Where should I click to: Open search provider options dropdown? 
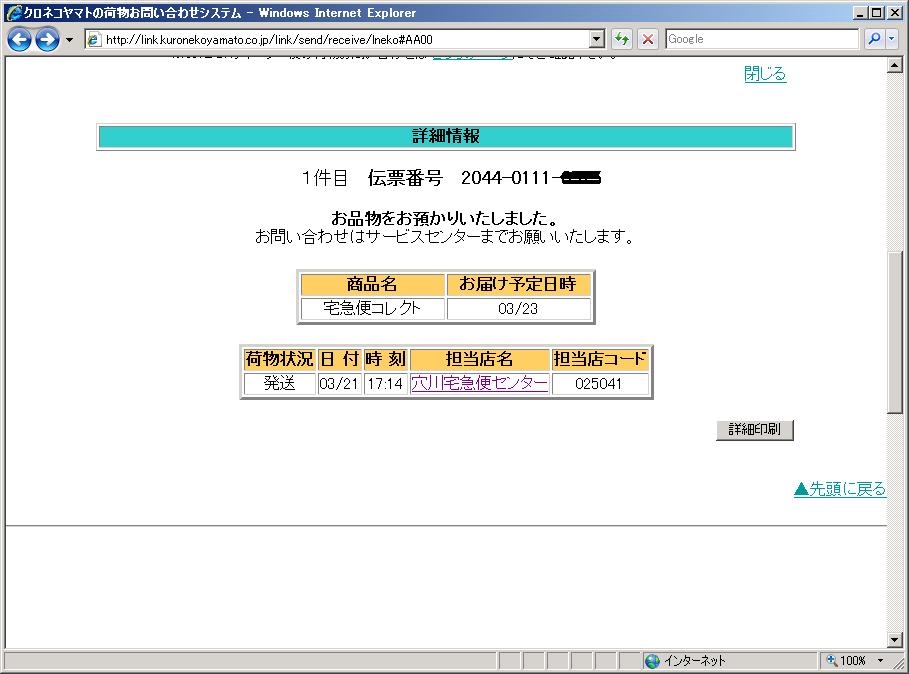pyautogui.click(x=892, y=39)
